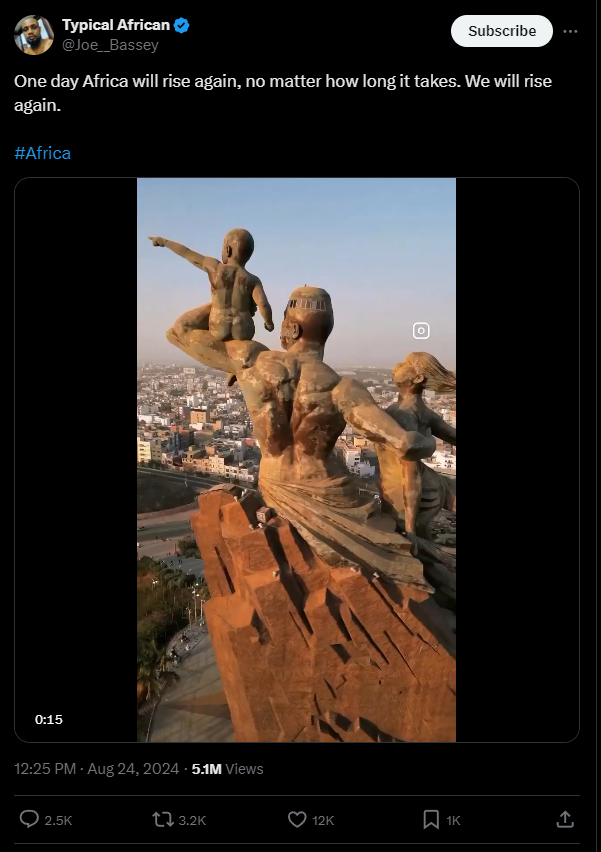Open the @Joe__Bassey handle link
This screenshot has width=601, height=852.
click(x=110, y=45)
